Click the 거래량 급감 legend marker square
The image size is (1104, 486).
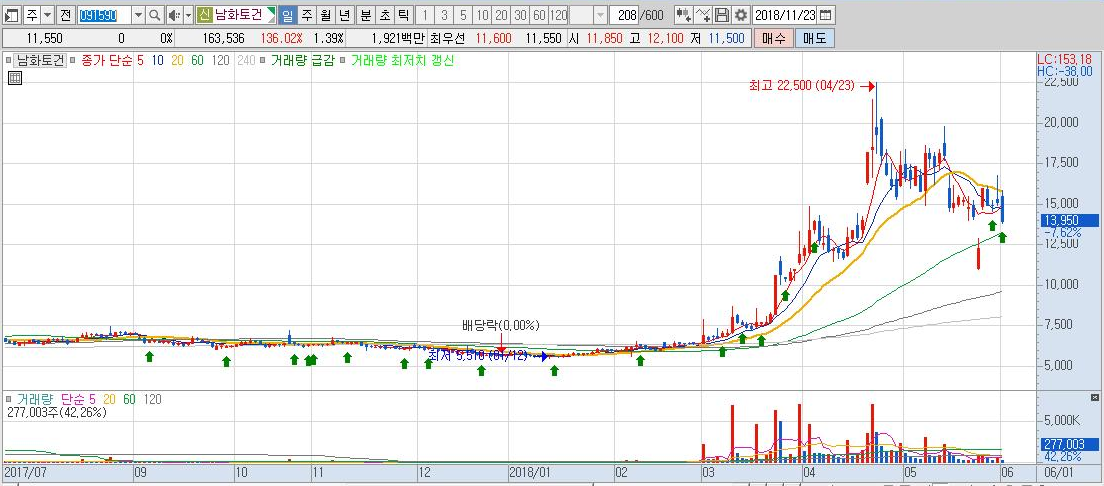[x=264, y=61]
